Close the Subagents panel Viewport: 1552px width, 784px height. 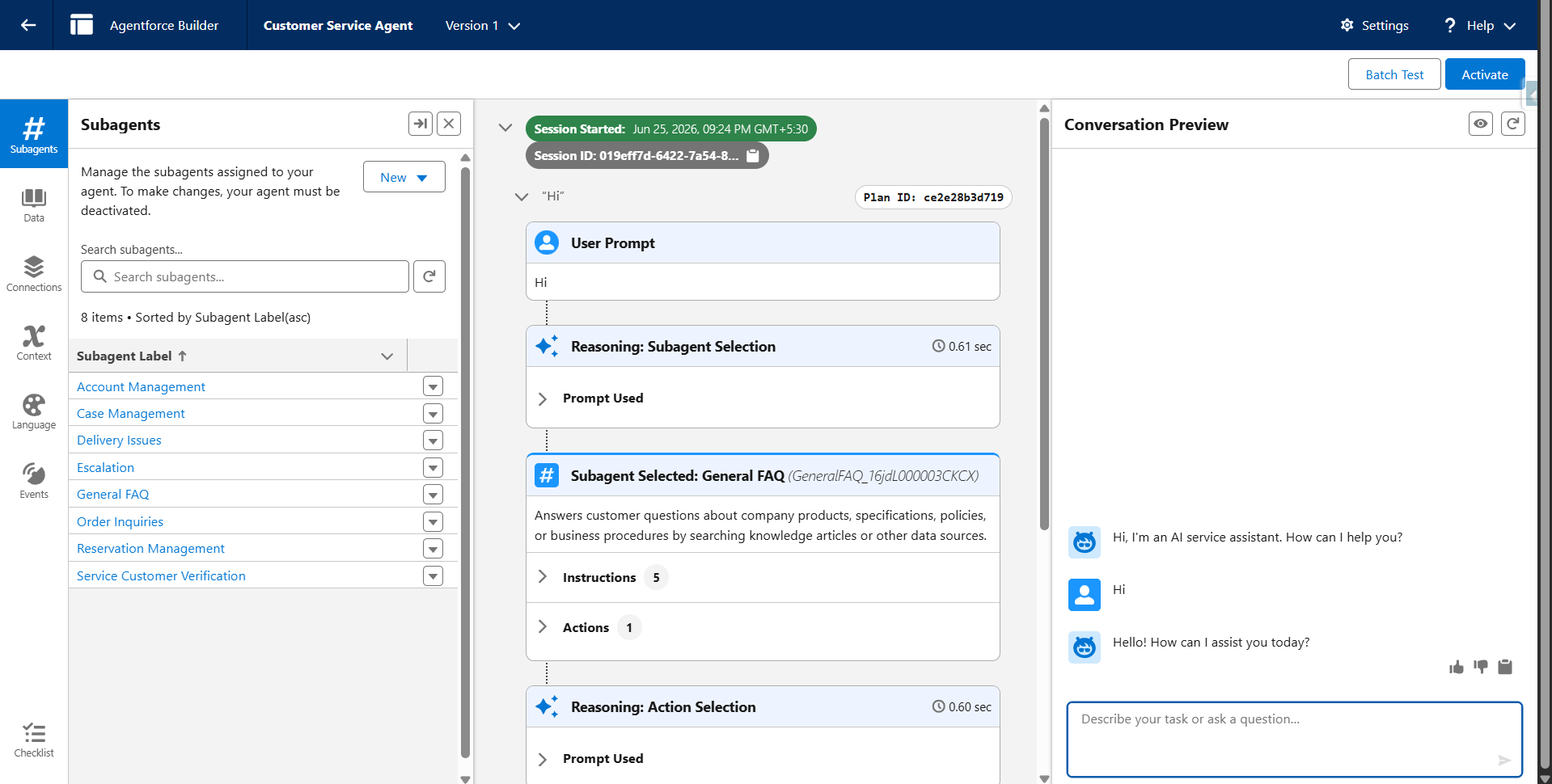coord(449,124)
